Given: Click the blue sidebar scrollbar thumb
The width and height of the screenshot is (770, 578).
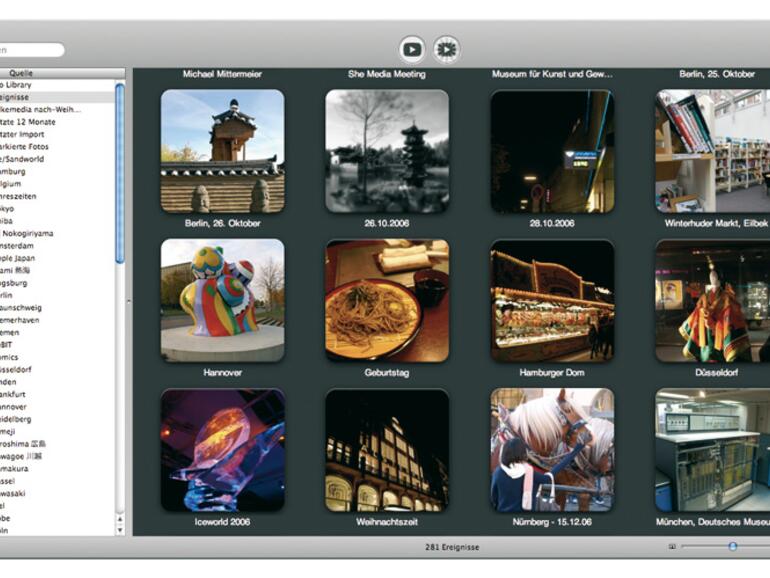Looking at the screenshot, I should [x=120, y=170].
